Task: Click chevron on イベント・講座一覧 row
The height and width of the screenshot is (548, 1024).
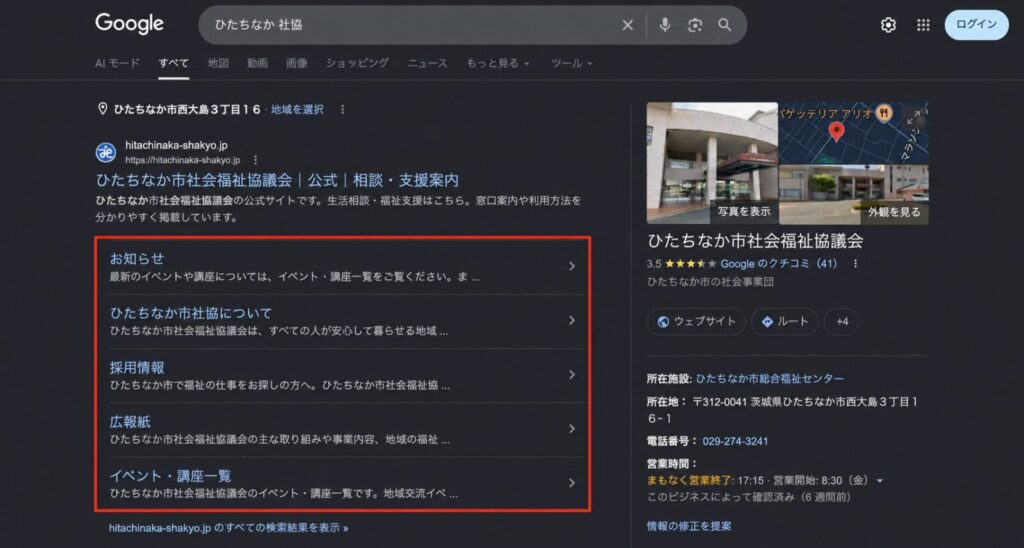Action: point(571,483)
